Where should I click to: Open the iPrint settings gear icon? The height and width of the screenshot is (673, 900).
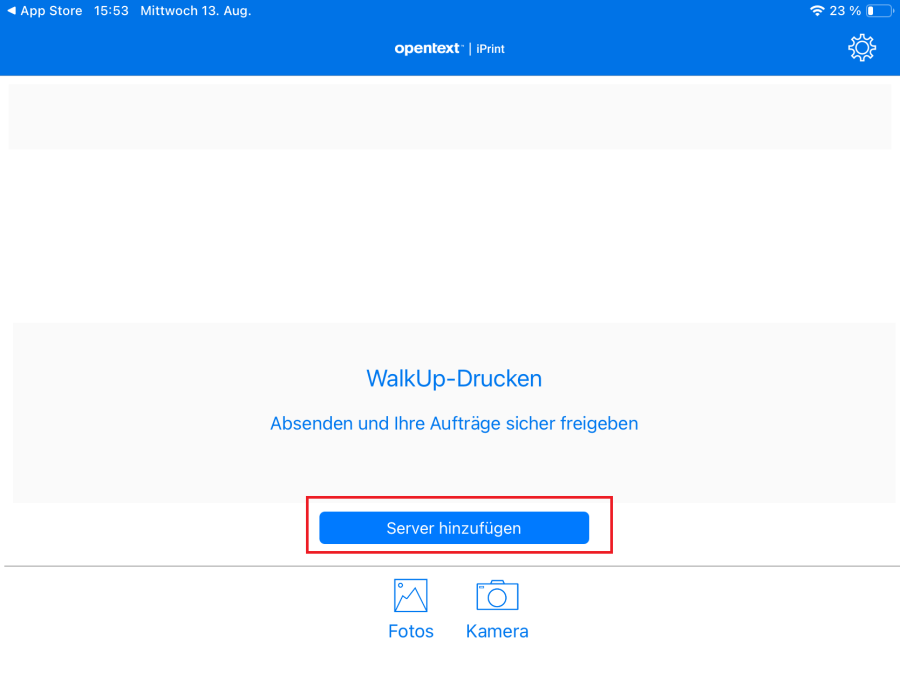click(862, 47)
